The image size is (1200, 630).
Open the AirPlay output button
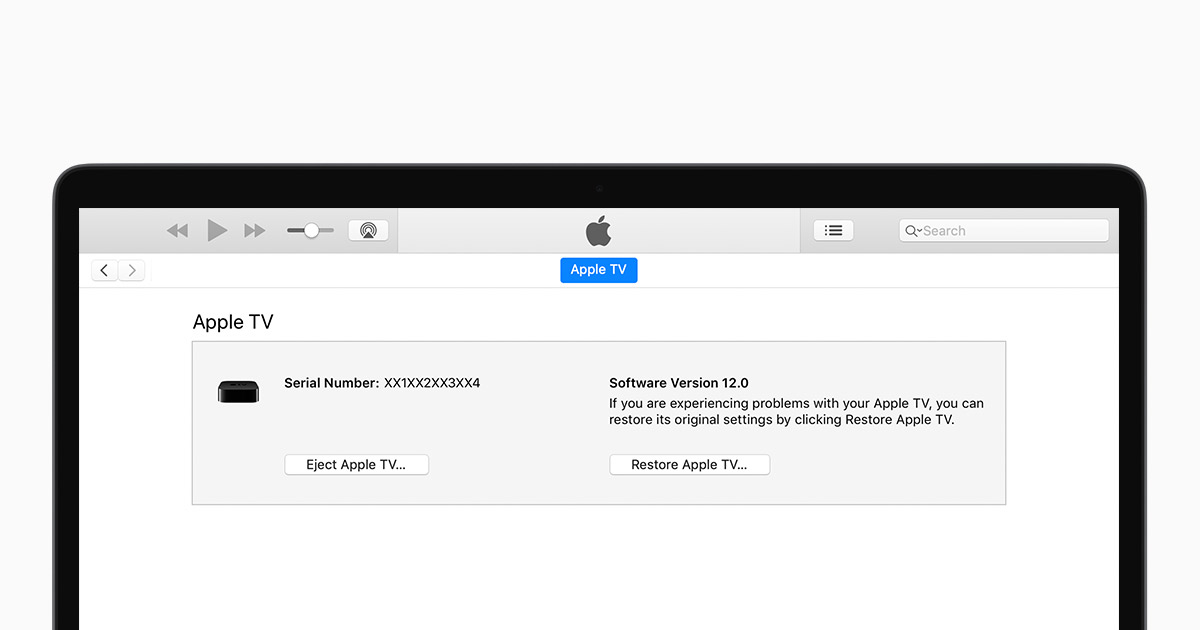[368, 231]
